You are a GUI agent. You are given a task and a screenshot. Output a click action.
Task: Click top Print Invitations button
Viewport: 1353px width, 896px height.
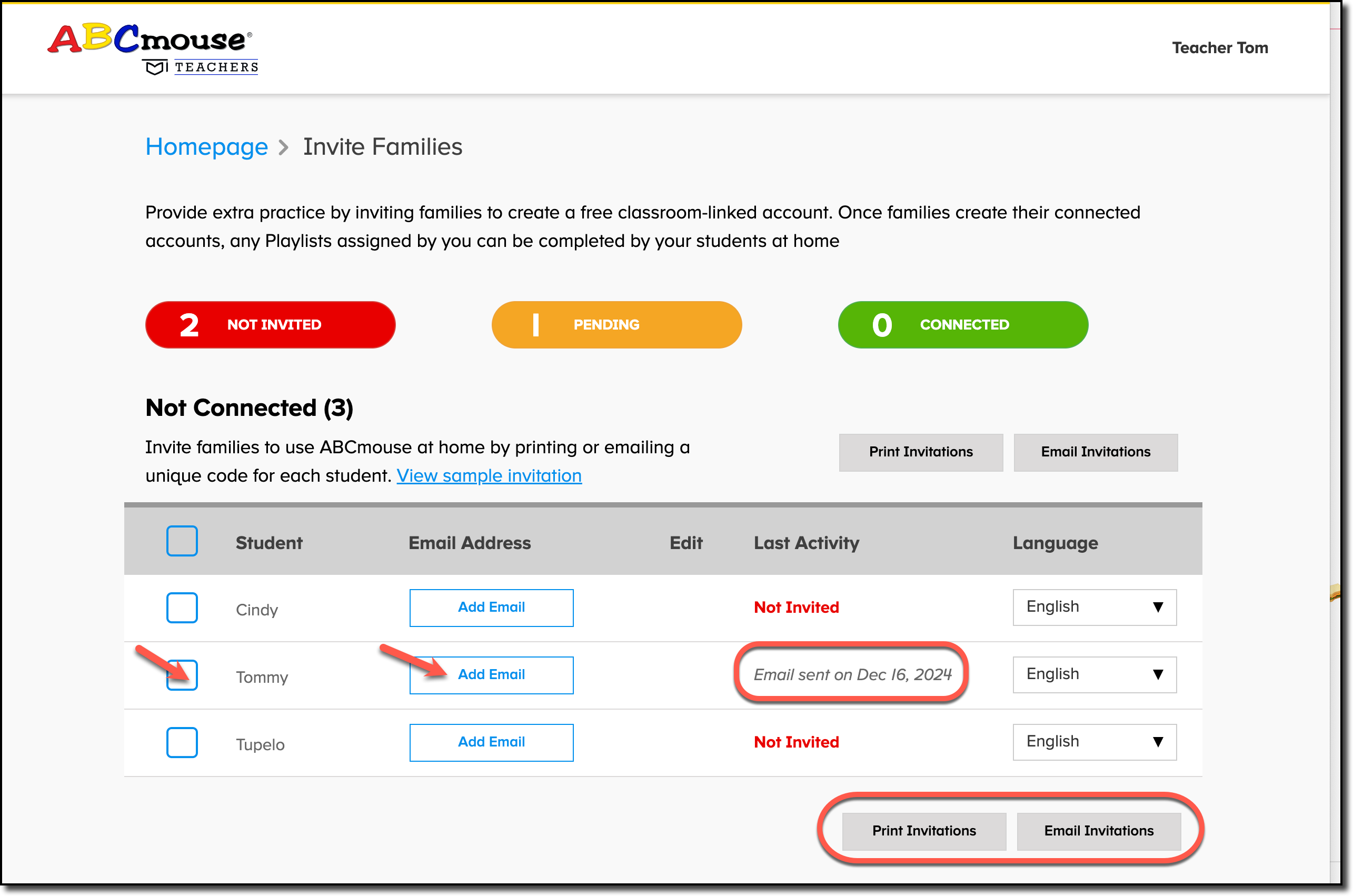point(920,452)
